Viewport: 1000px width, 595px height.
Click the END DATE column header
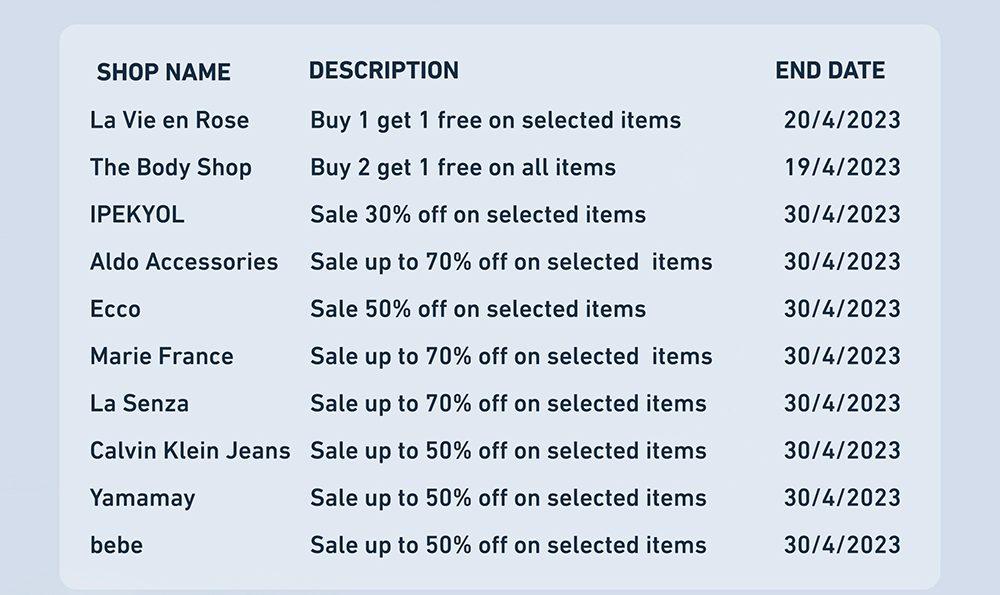click(x=830, y=70)
